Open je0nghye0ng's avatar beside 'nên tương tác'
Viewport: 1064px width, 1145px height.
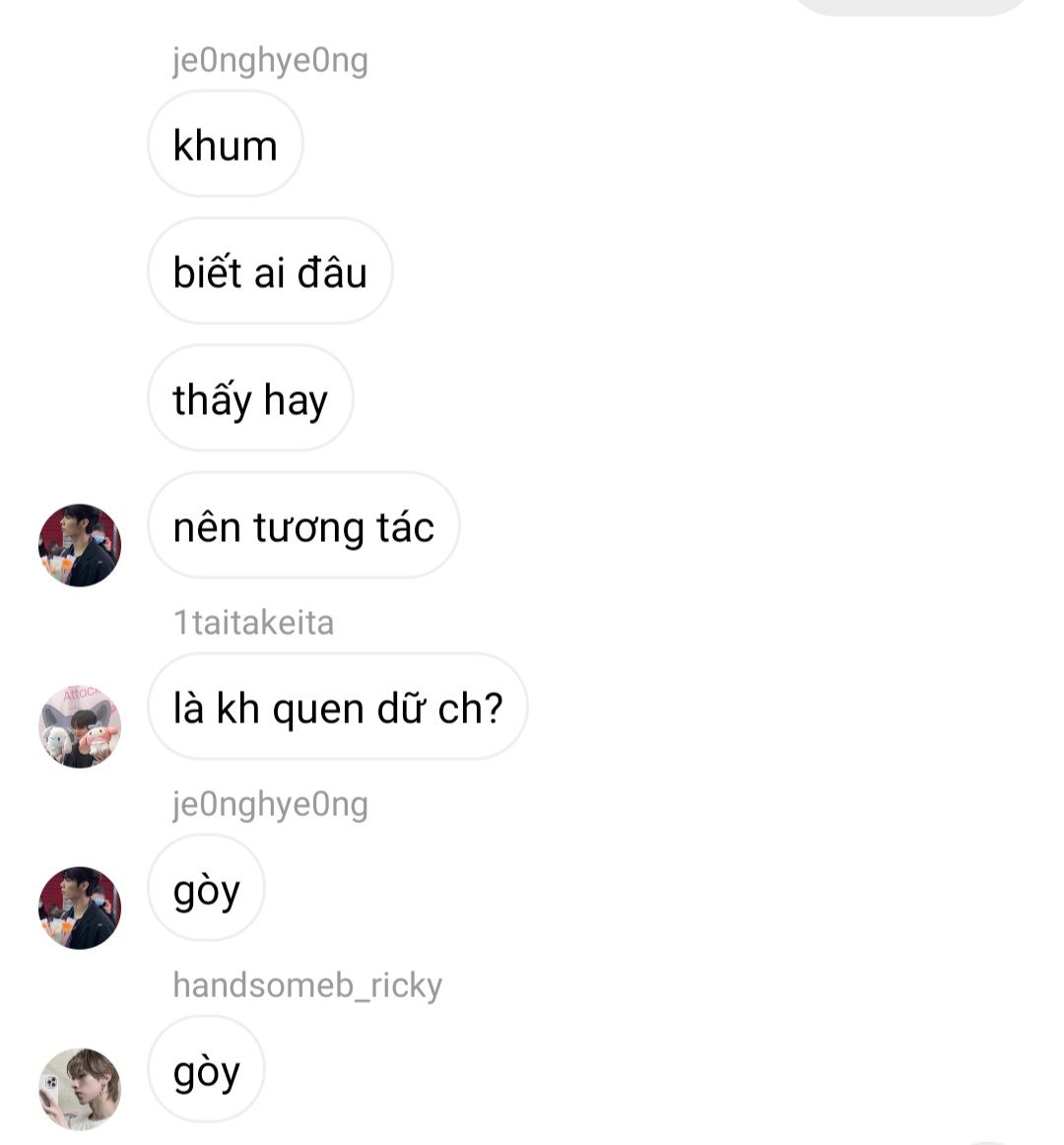[80, 545]
